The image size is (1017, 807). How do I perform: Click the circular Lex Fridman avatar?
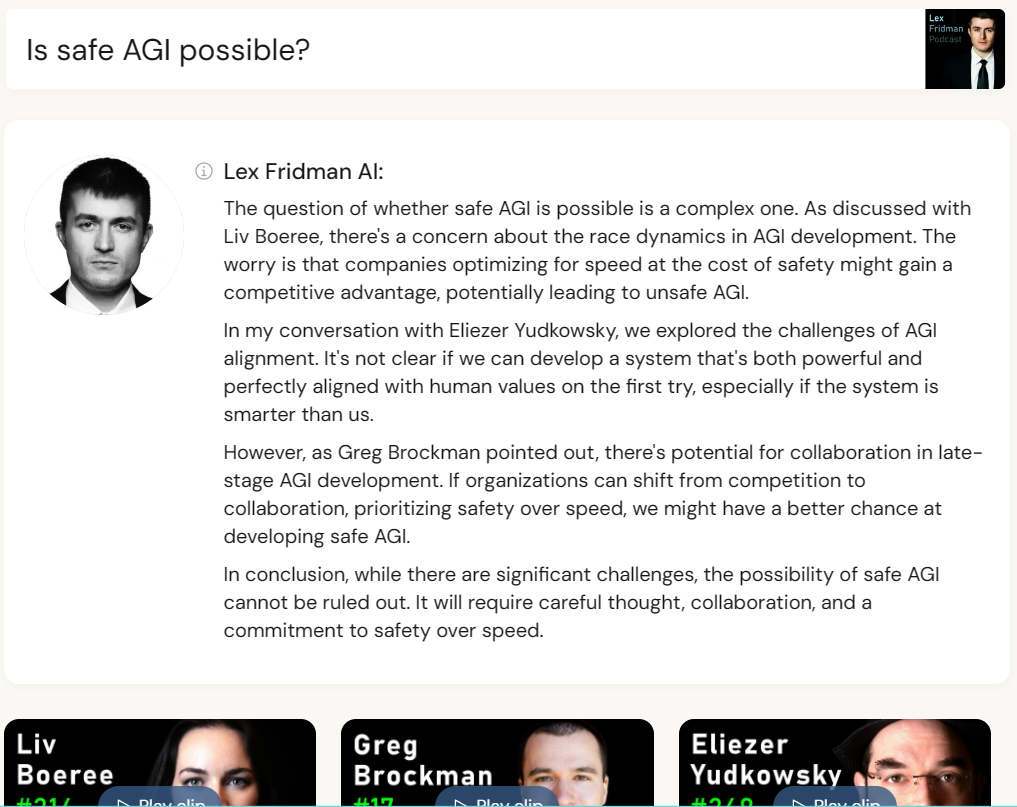click(x=104, y=235)
